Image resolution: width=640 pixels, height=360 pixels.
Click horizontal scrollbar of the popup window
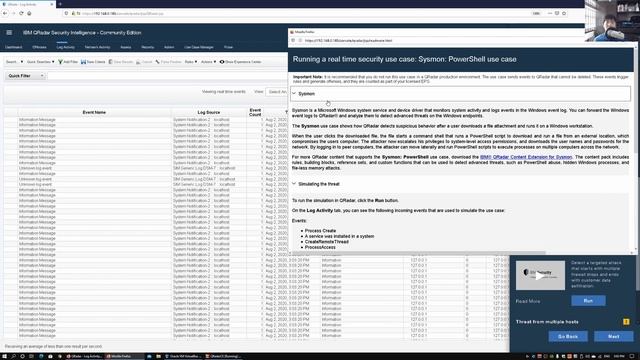pos(418,253)
